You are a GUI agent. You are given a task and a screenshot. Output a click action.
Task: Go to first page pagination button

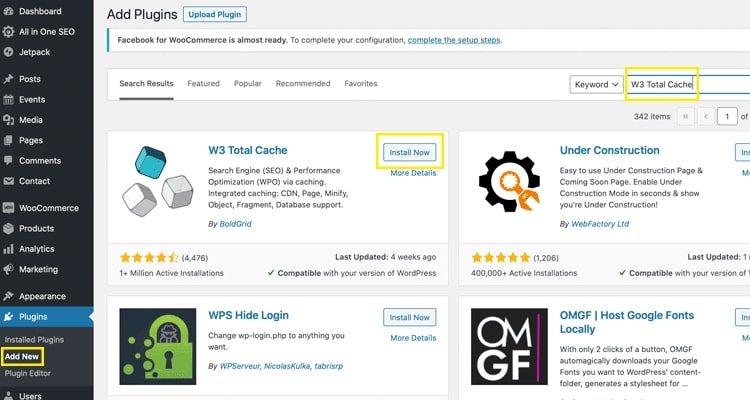[685, 116]
